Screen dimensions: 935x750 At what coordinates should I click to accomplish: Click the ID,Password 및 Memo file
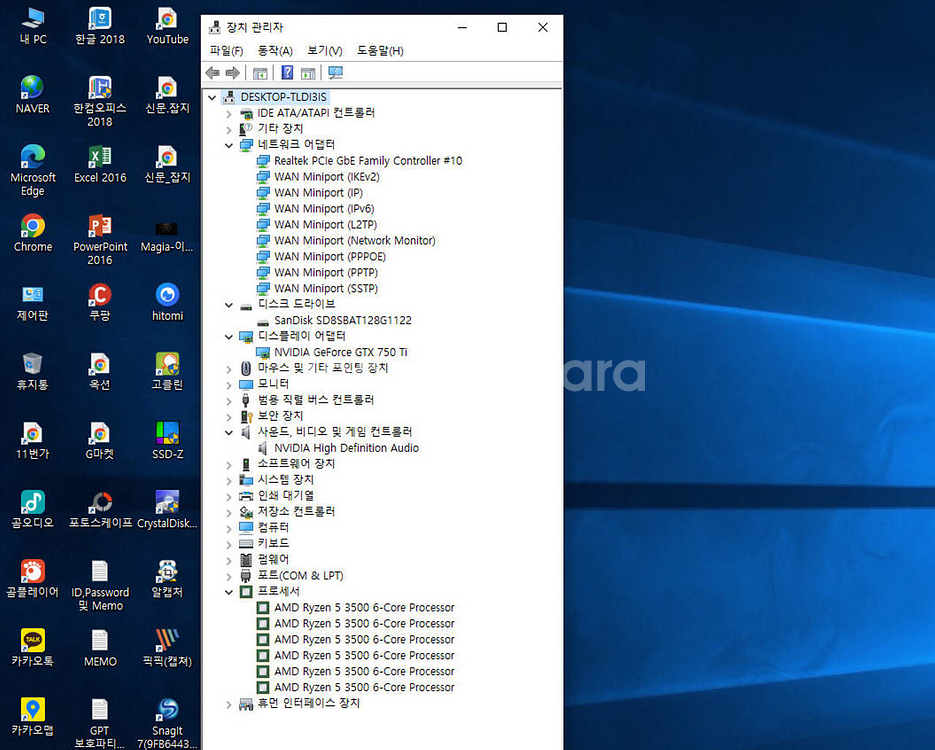[x=100, y=585]
